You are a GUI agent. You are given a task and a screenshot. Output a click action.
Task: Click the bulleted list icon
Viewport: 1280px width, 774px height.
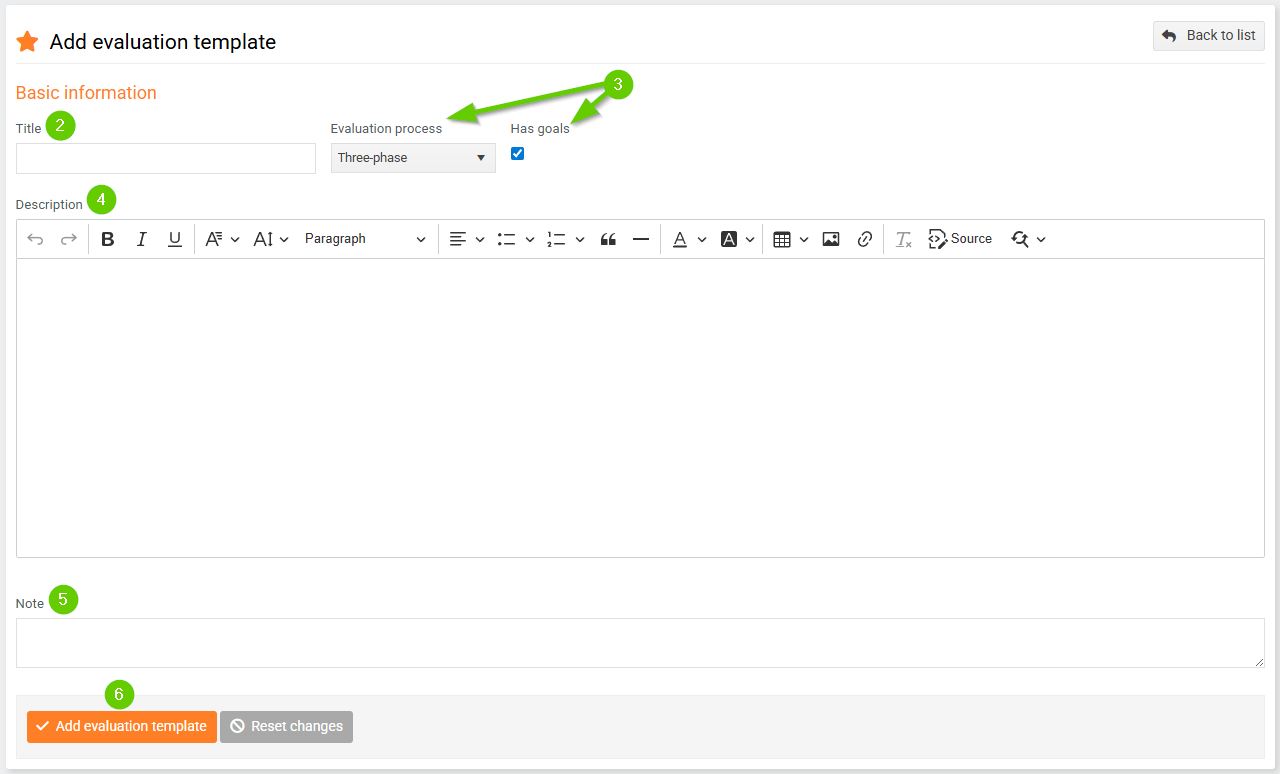(x=507, y=239)
